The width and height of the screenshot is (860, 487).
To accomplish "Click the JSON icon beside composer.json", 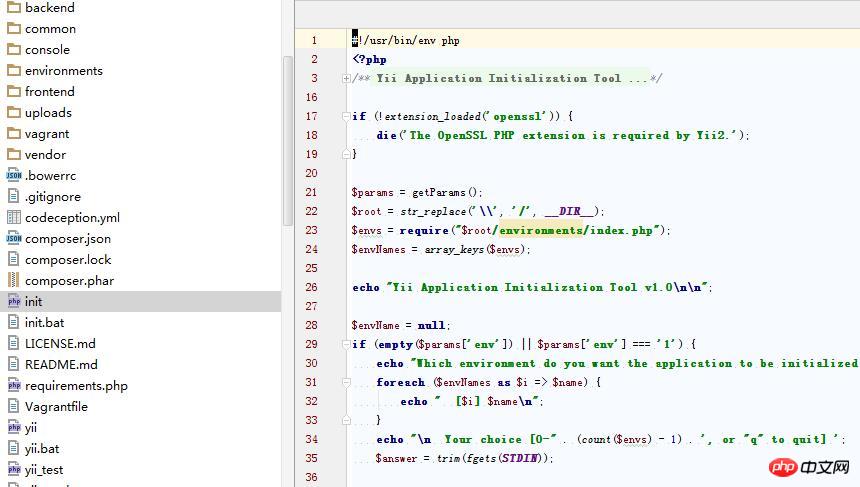I will [14, 238].
